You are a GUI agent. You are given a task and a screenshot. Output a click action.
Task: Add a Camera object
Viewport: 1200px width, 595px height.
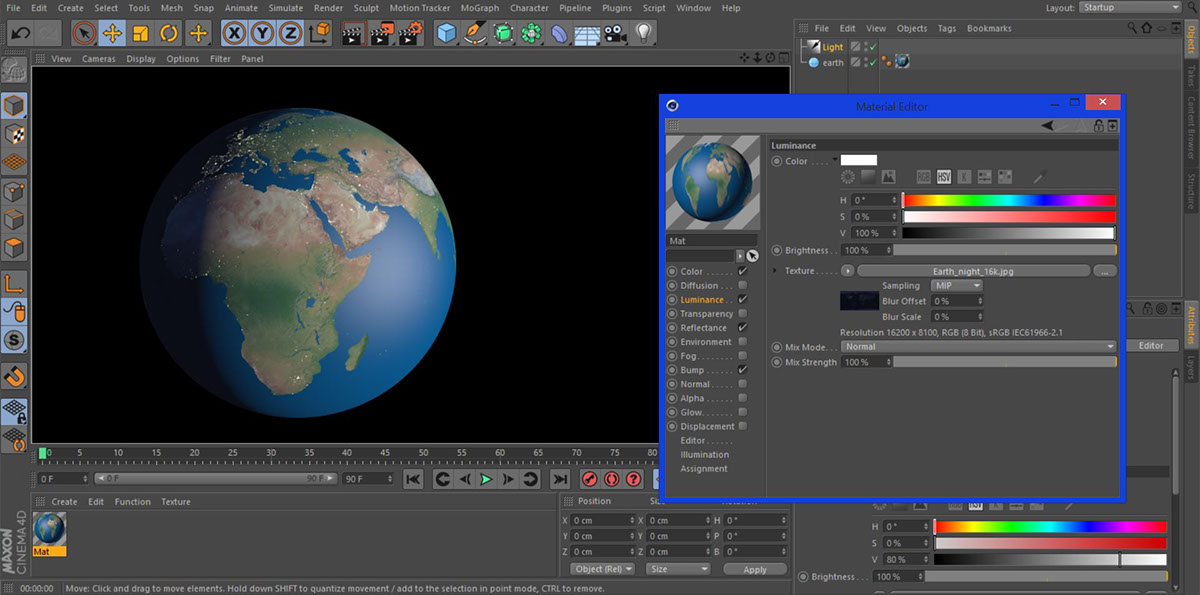pyautogui.click(x=615, y=33)
